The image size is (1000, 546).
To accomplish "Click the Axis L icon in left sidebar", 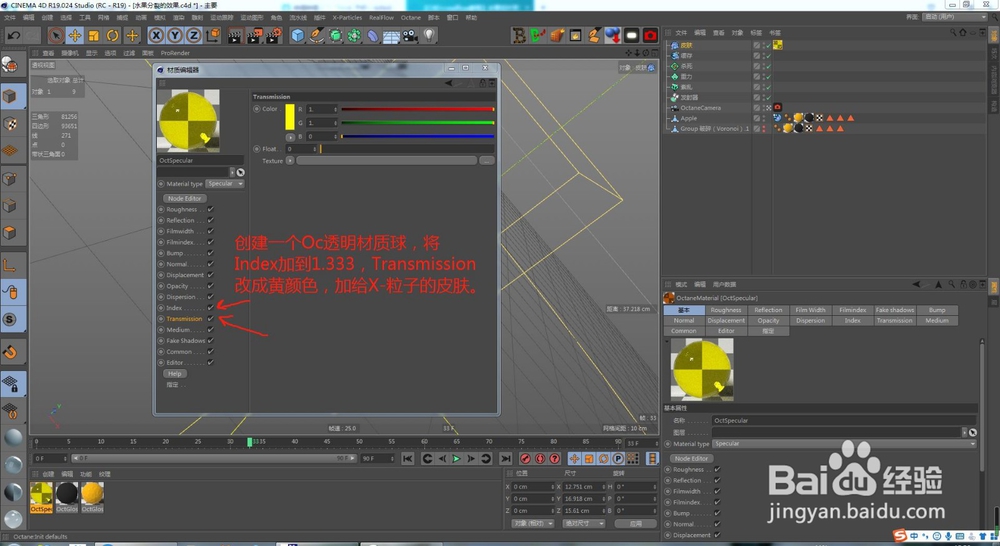I will click(x=10, y=265).
